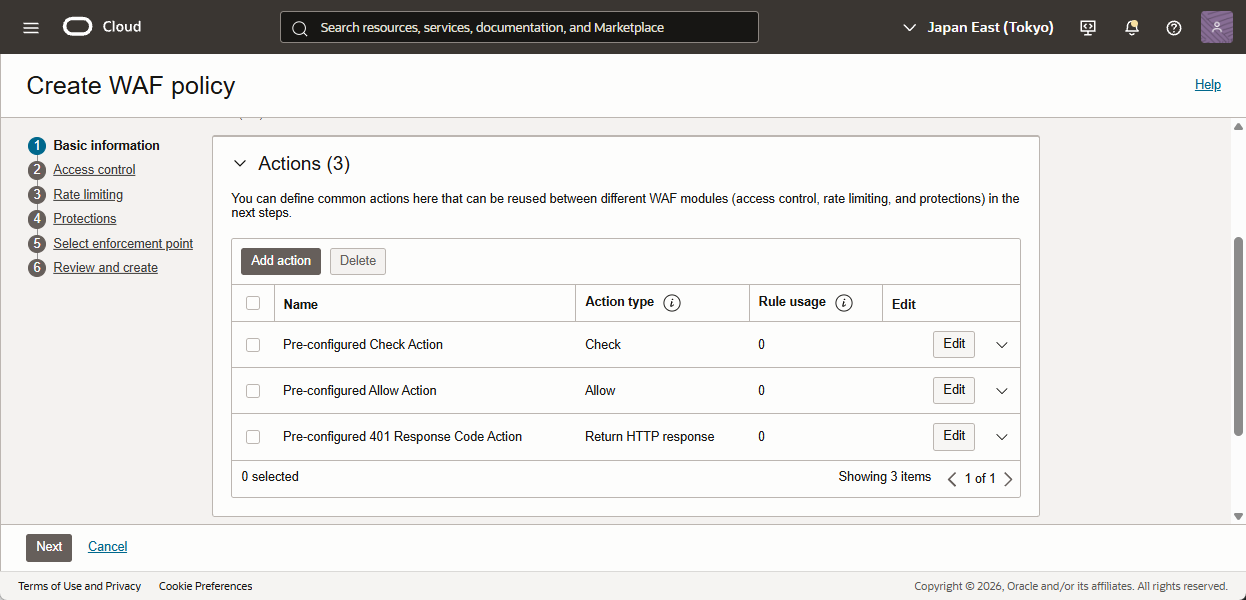
Task: Open the hamburger navigation menu
Action: point(31,27)
